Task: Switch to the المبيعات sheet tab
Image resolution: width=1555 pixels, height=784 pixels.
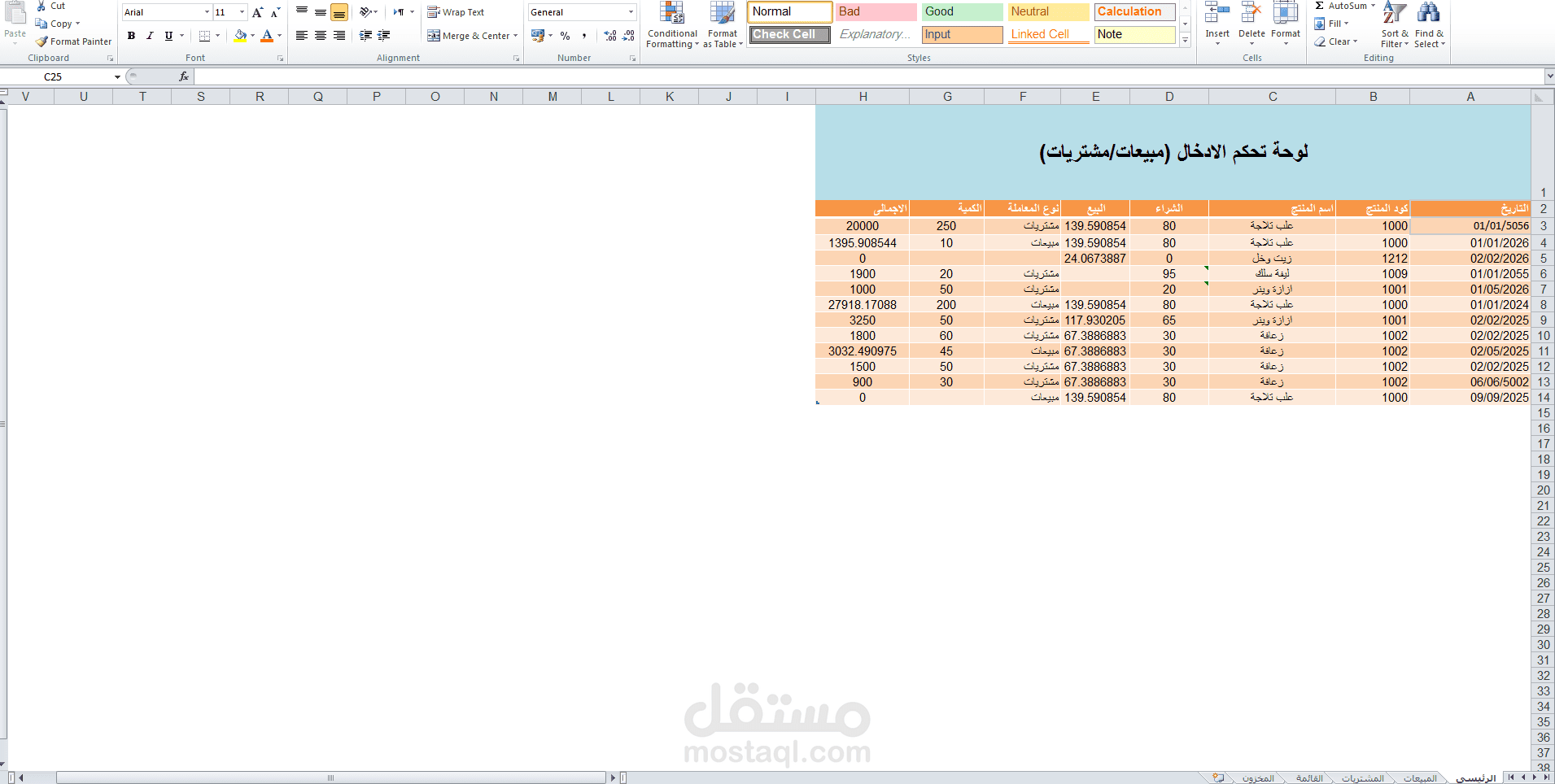Action: pos(1420,778)
